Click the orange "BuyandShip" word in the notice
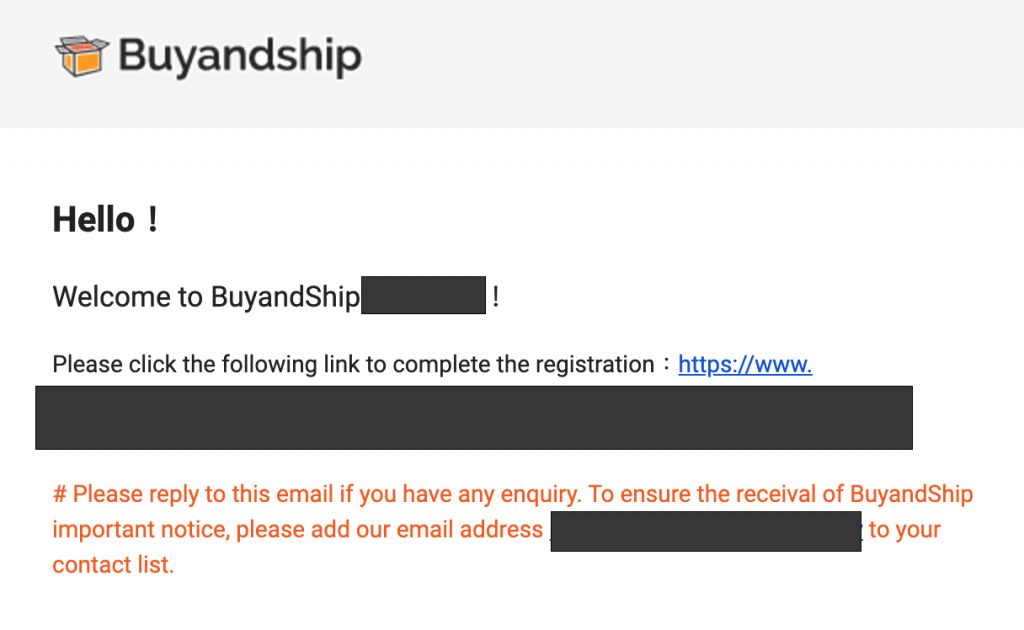This screenshot has height=630, width=1024. tap(911, 494)
